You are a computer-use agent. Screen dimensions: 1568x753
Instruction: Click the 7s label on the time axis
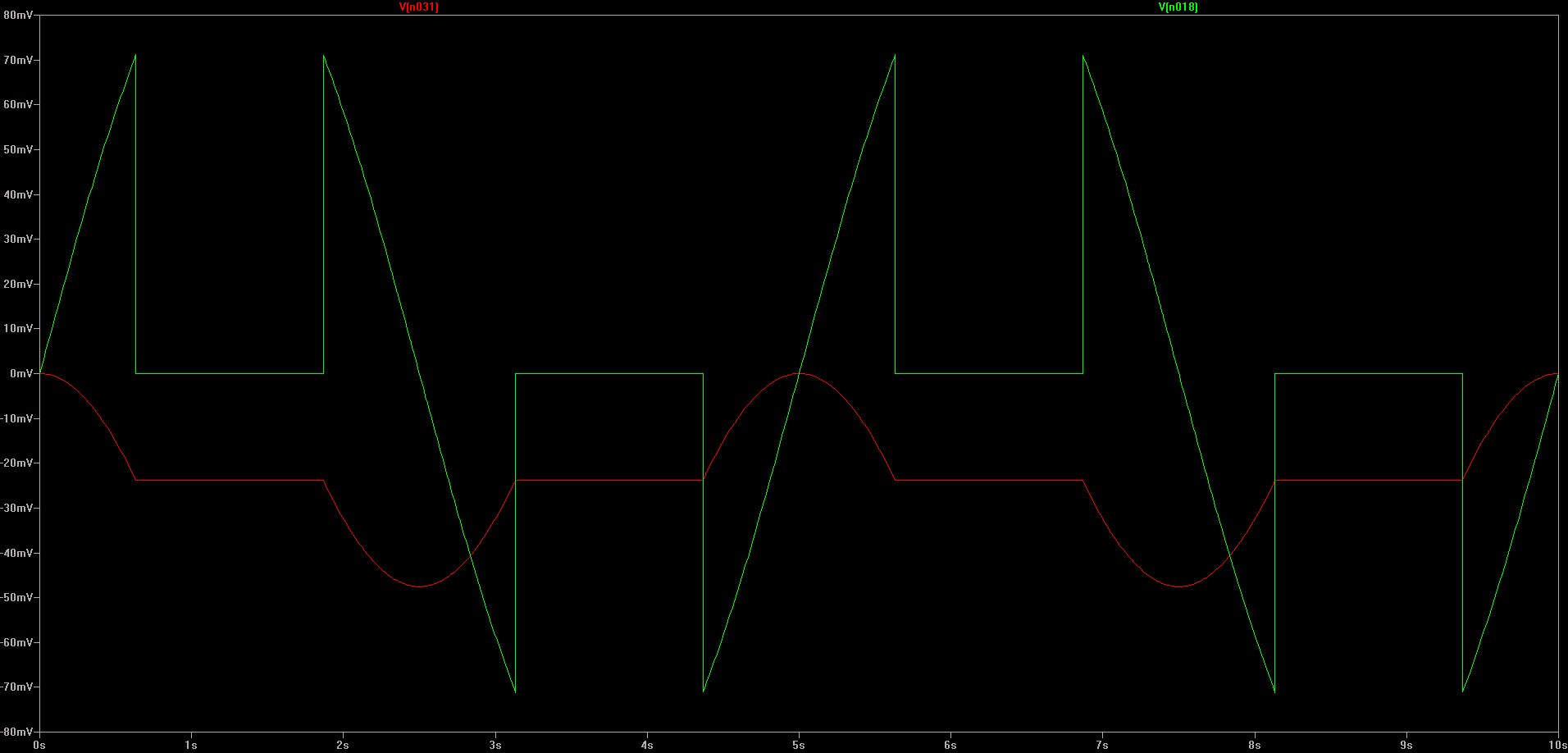tap(1102, 745)
